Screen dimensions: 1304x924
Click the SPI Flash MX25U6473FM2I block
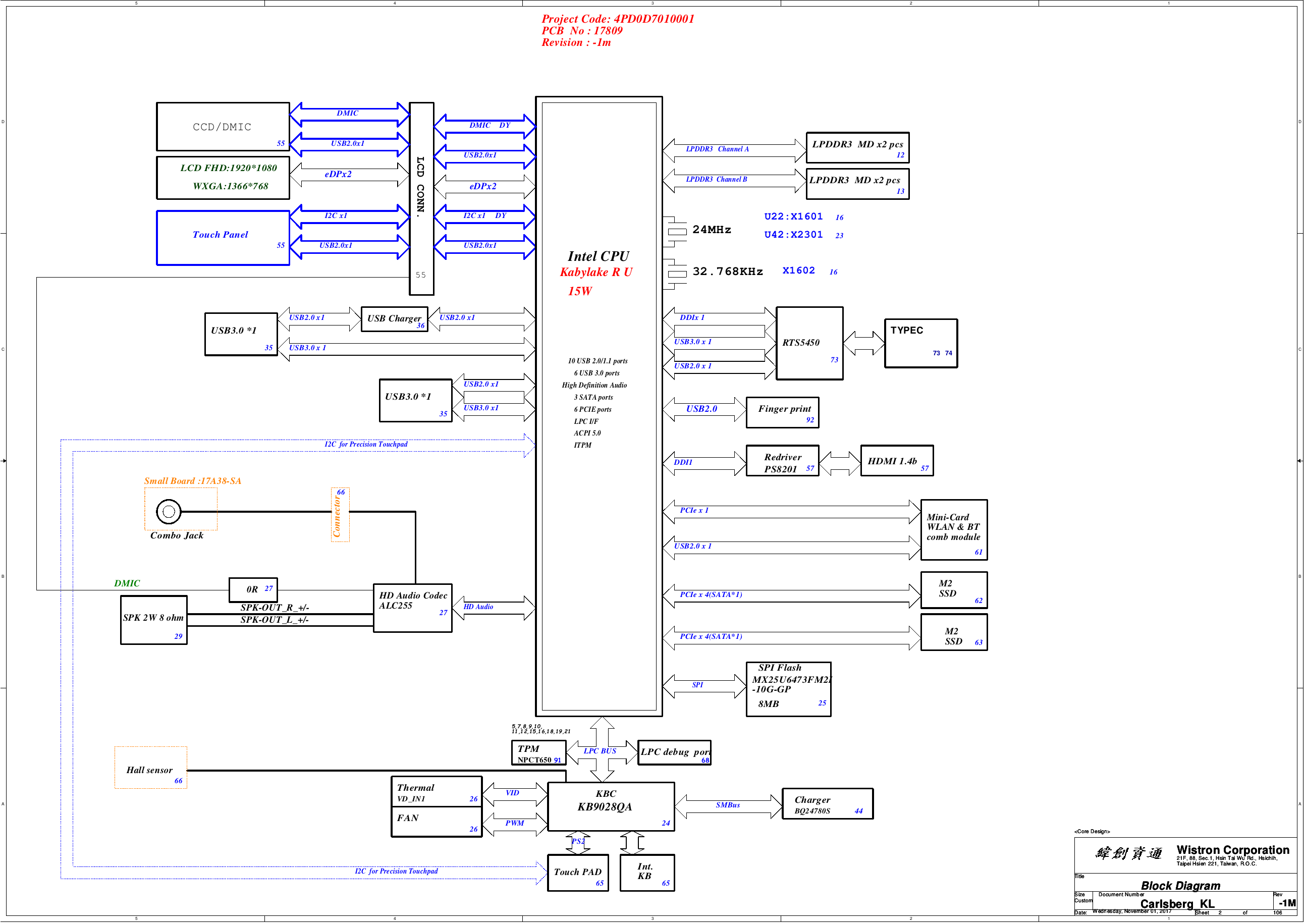coord(788,689)
